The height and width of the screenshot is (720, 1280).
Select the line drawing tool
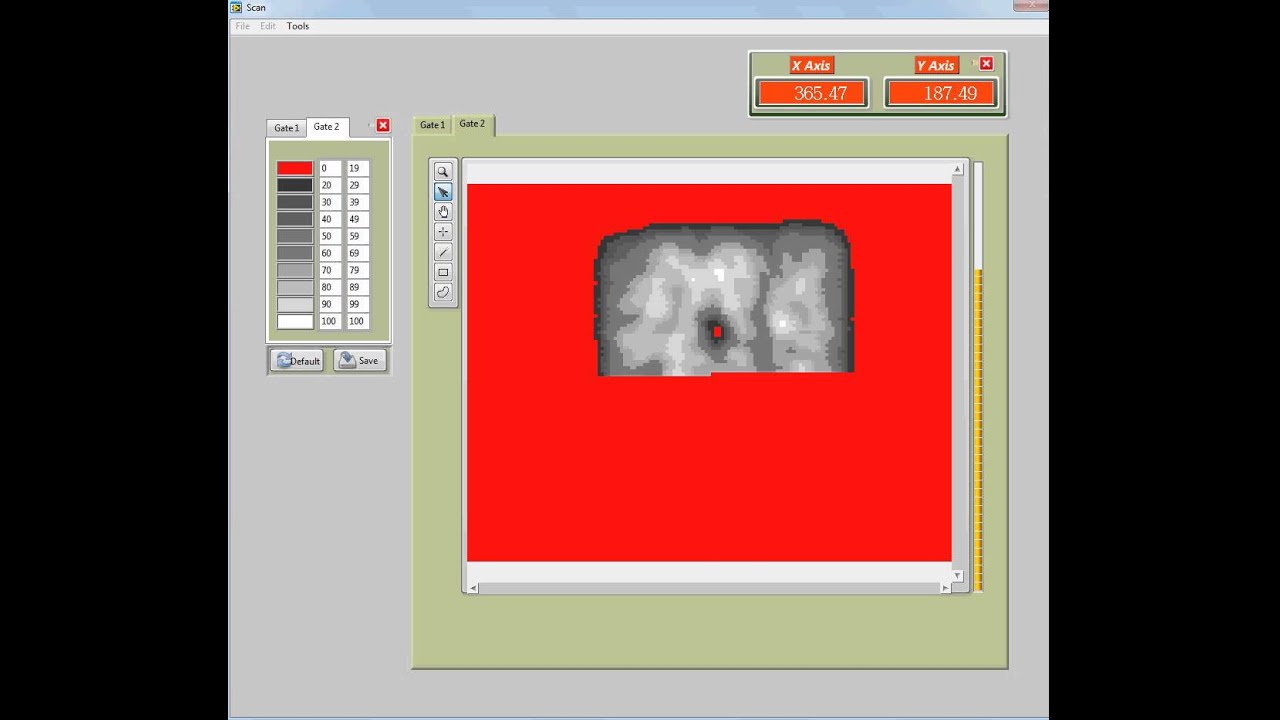[x=443, y=252]
